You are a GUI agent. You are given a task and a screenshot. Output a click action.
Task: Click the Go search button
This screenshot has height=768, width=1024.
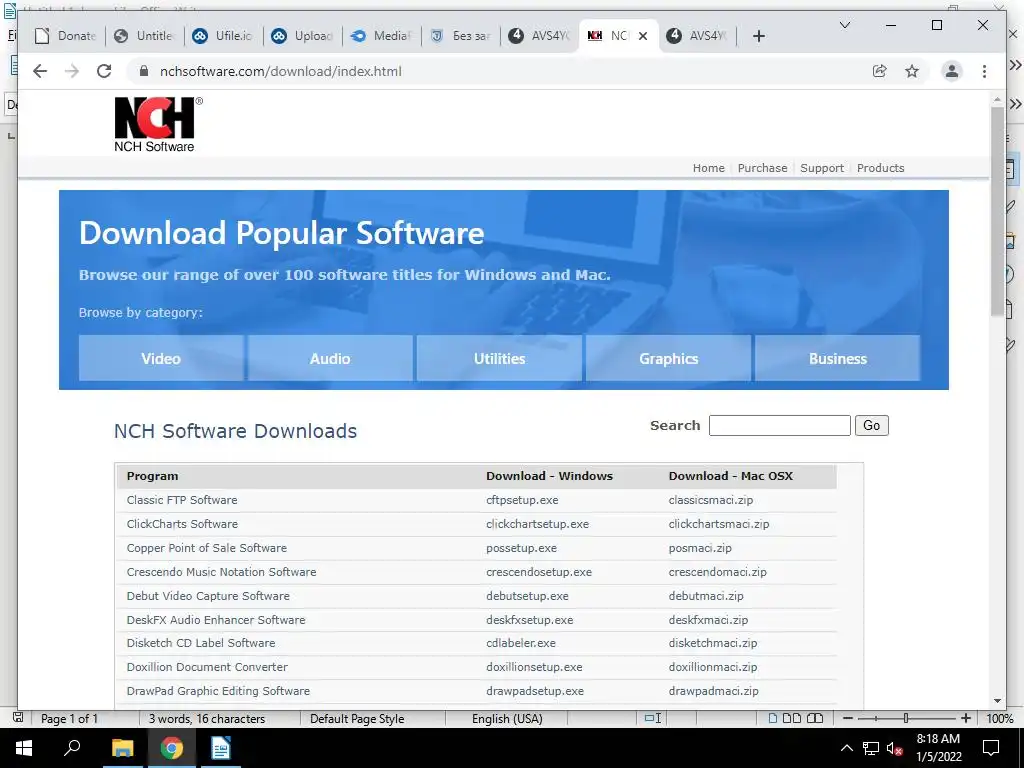point(872,425)
